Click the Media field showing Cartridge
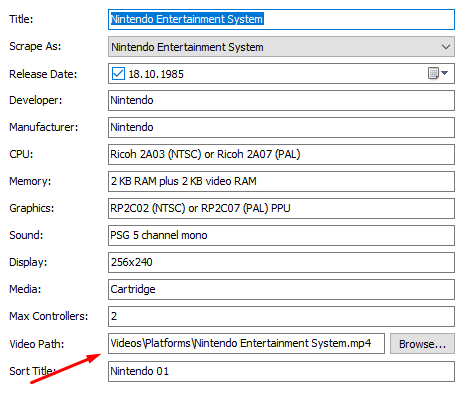 pos(281,289)
